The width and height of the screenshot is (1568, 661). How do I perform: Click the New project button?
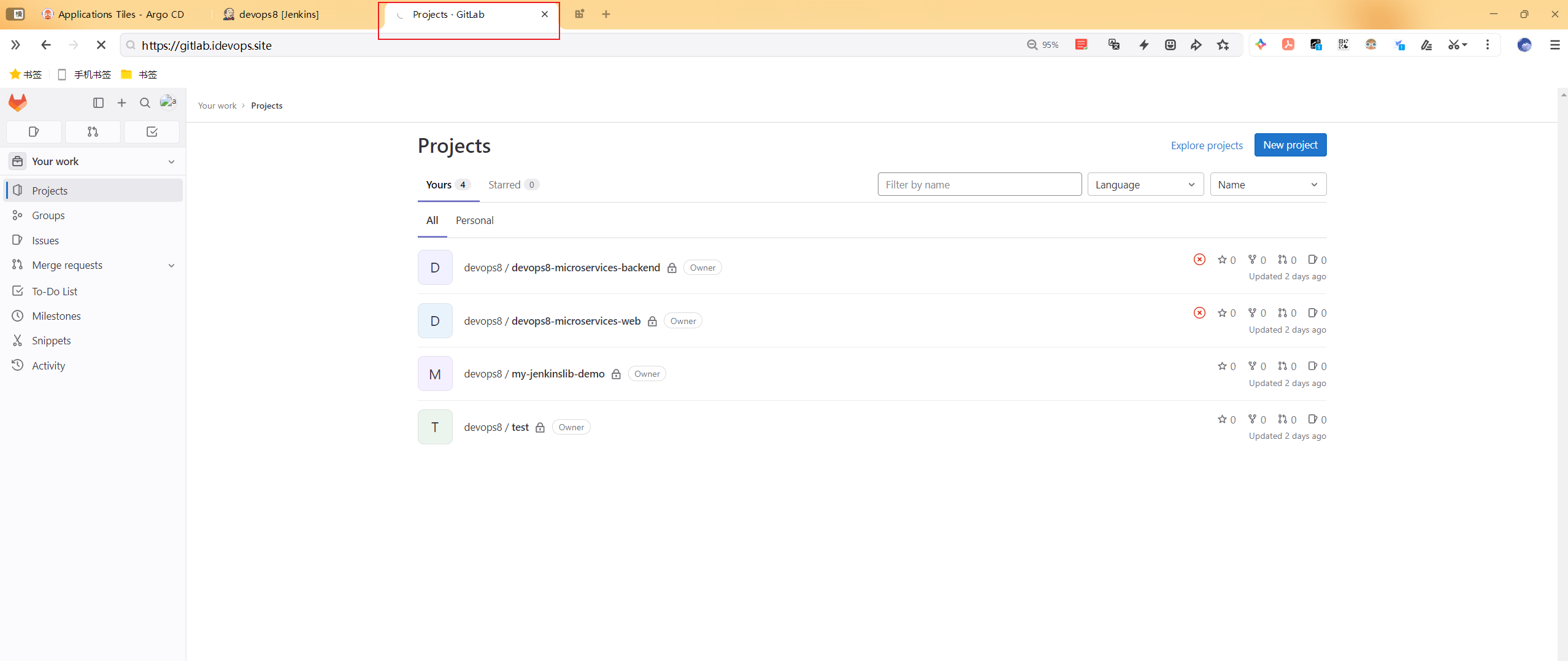click(x=1290, y=145)
